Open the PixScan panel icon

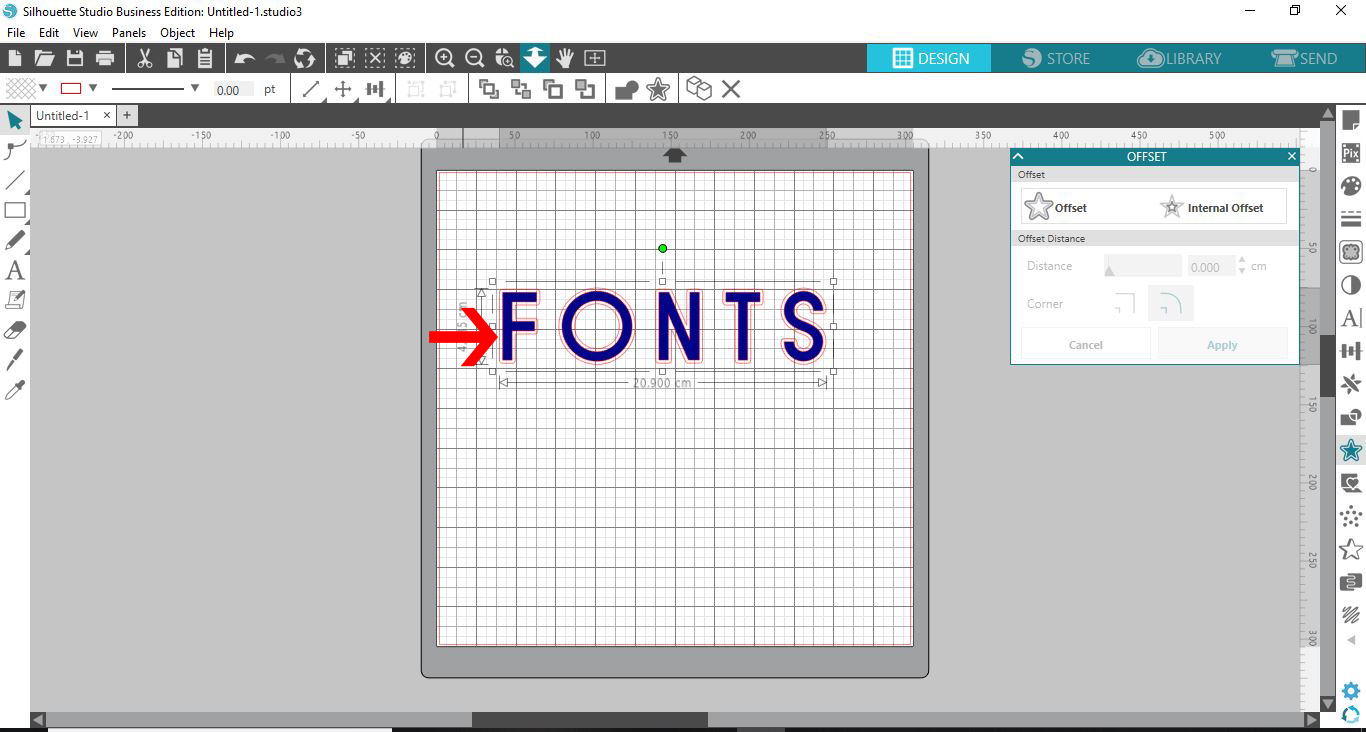pyautogui.click(x=1351, y=153)
